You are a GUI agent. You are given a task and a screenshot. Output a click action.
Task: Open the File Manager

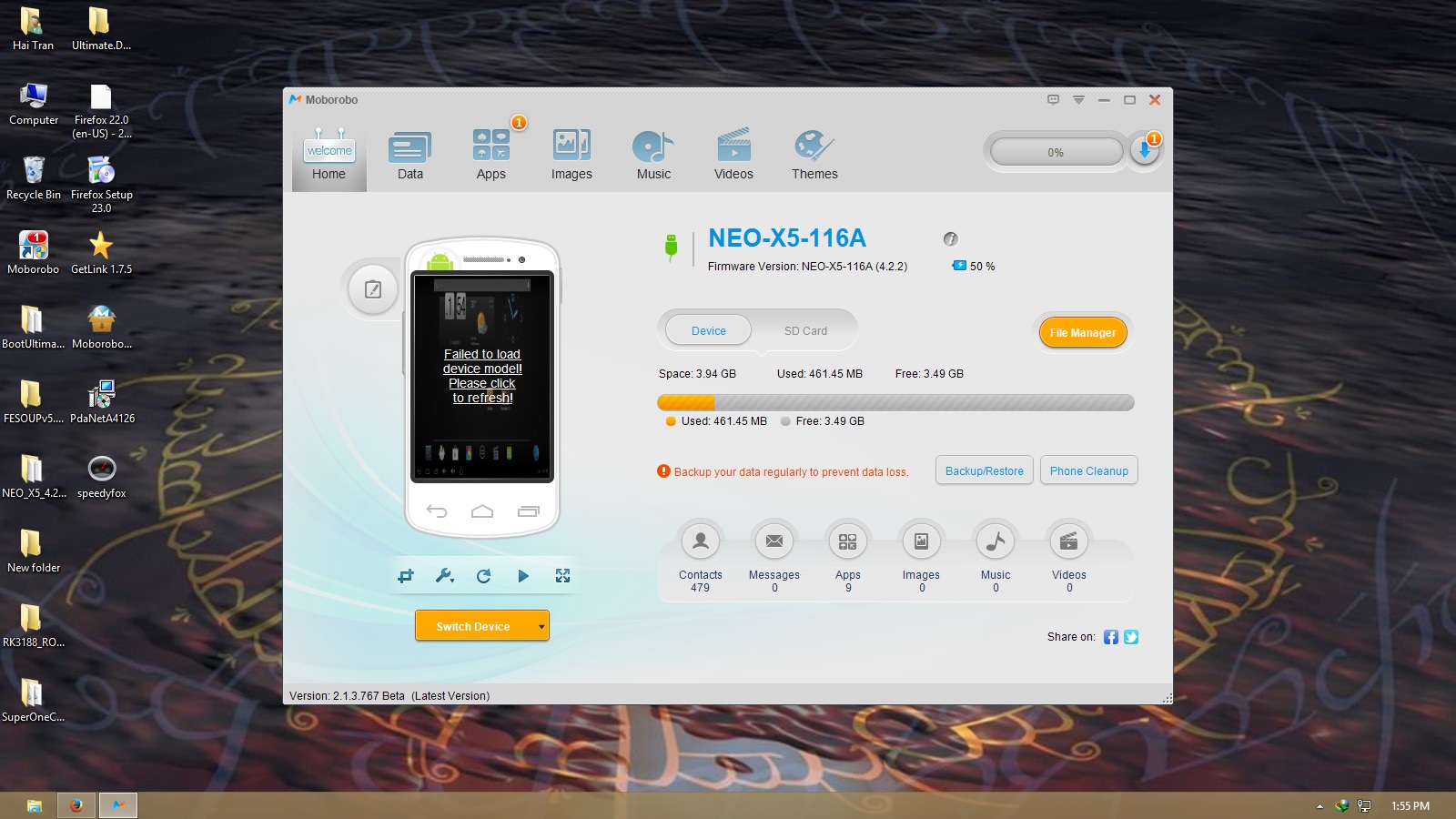(1083, 332)
